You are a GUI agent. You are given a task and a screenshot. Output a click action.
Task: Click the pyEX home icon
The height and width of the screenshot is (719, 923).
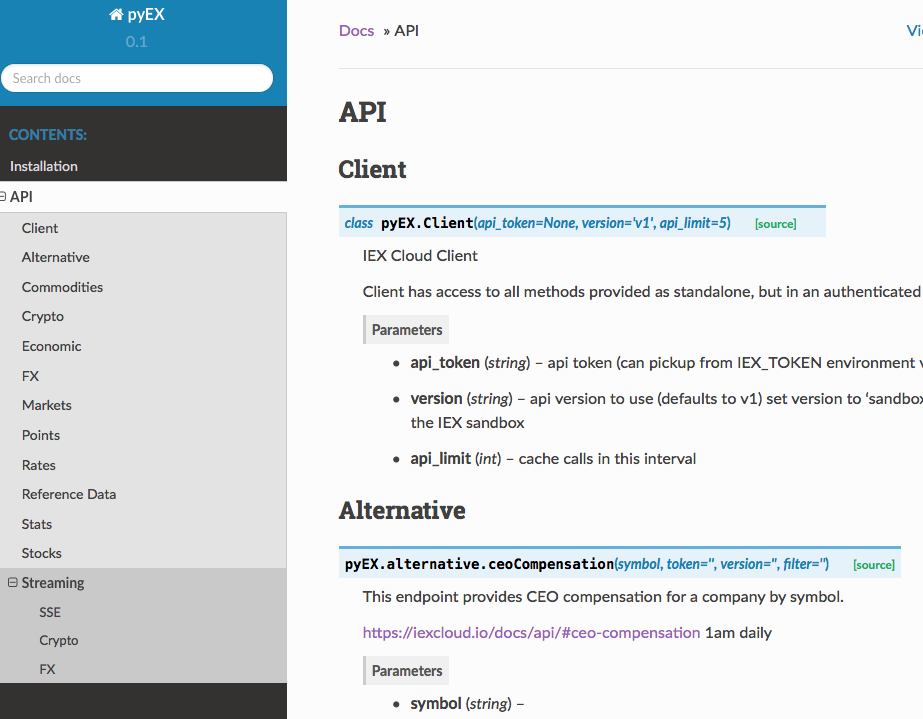116,15
